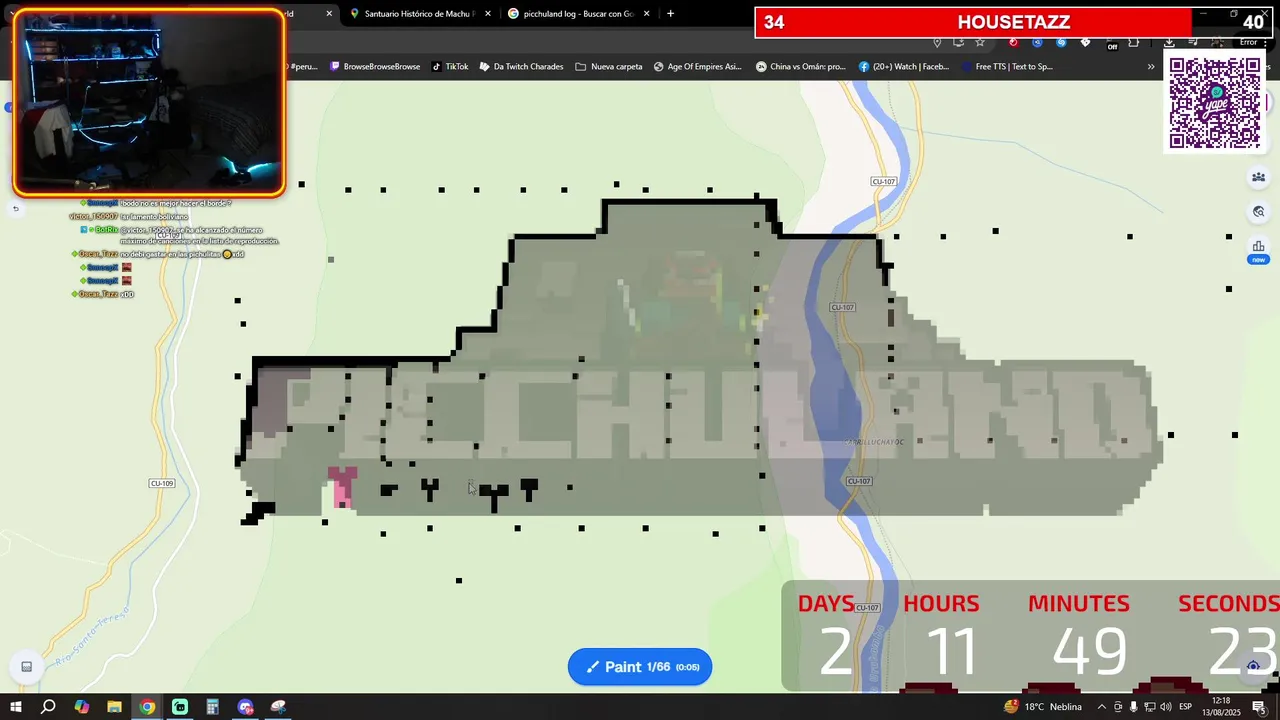The width and height of the screenshot is (1280, 720).
Task: Open Windows taskbar search
Action: [48, 707]
